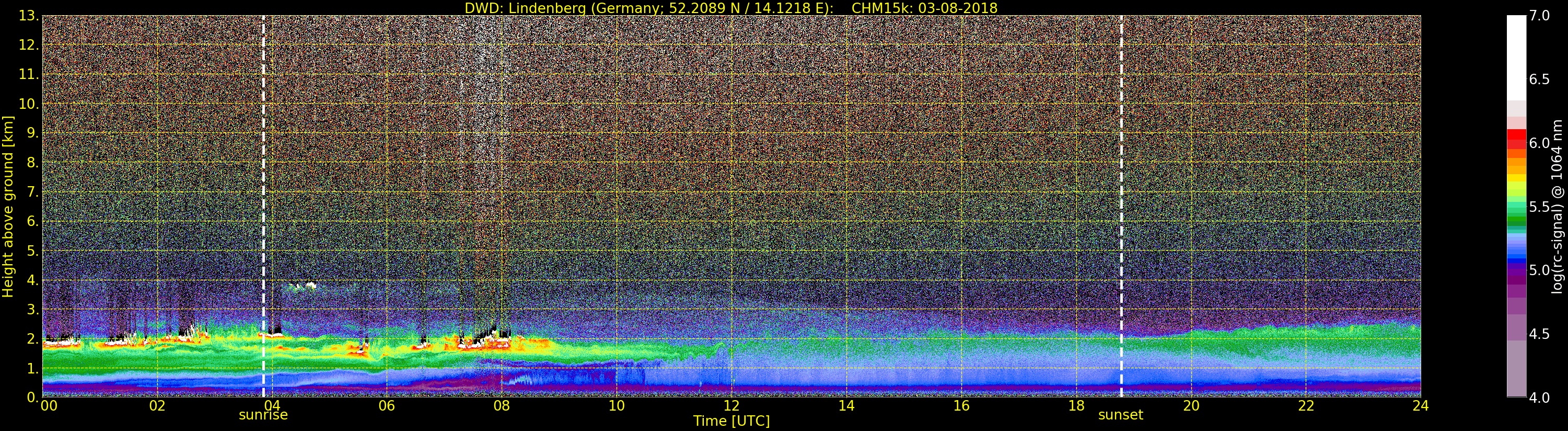Image resolution: width=1568 pixels, height=431 pixels.
Task: Click height axis tick '11.'
Action: tap(29, 74)
